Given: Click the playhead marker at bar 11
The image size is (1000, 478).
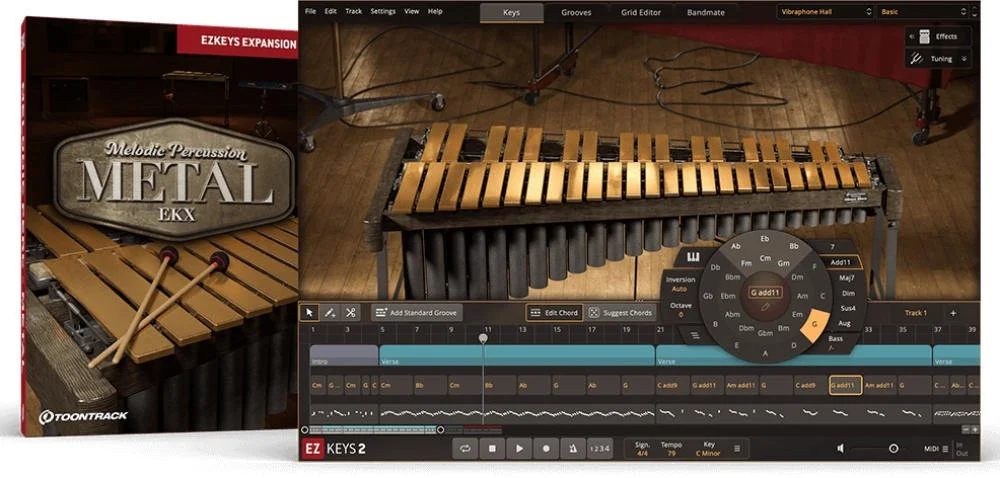Looking at the screenshot, I should click(483, 338).
